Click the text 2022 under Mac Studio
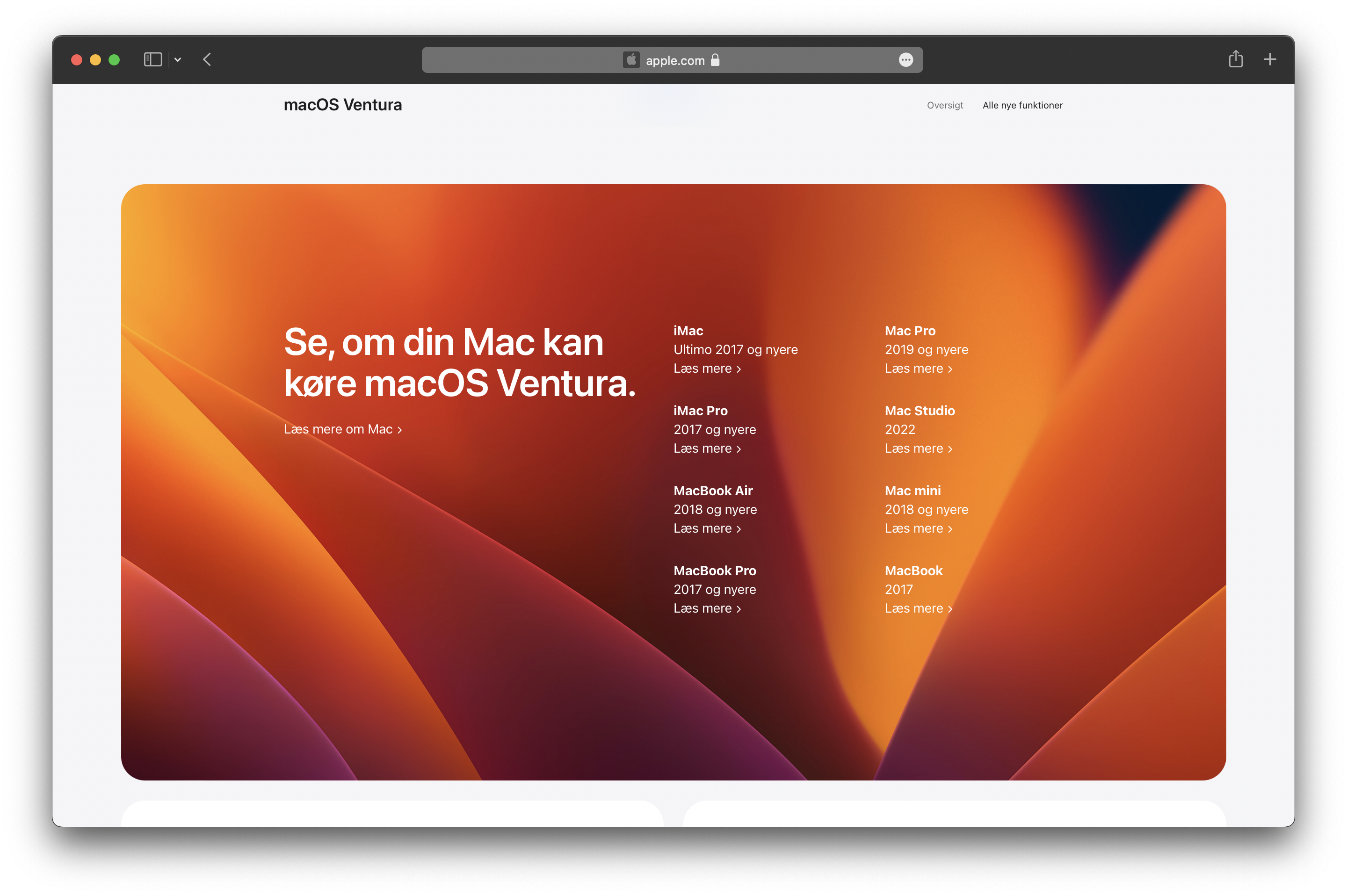Image resolution: width=1347 pixels, height=896 pixels. pyautogui.click(x=899, y=430)
